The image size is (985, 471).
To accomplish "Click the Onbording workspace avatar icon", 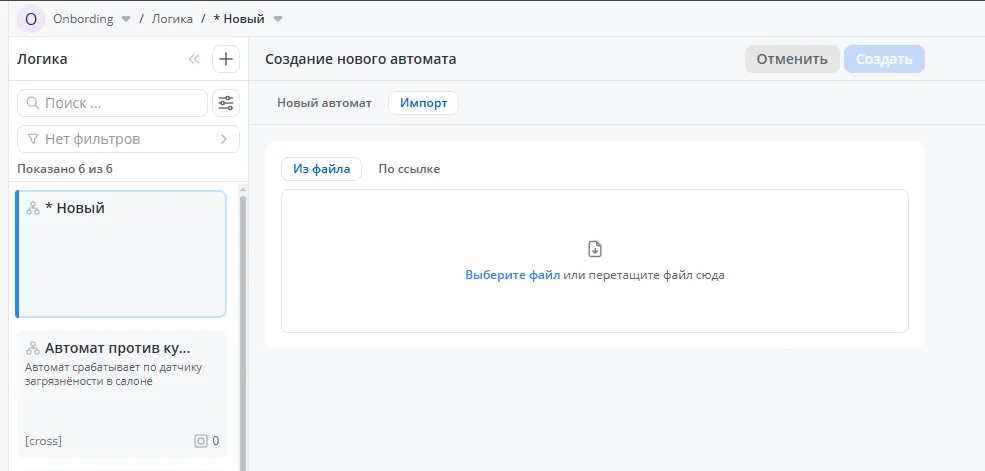I will [31, 19].
